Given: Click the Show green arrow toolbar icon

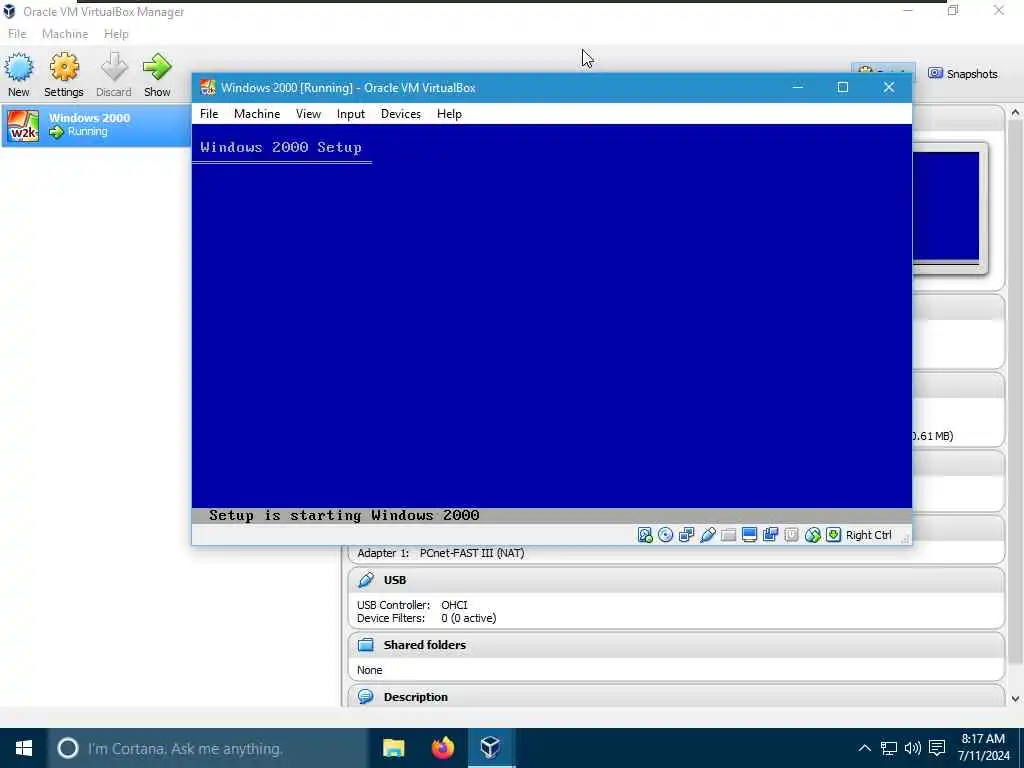Looking at the screenshot, I should tap(157, 74).
